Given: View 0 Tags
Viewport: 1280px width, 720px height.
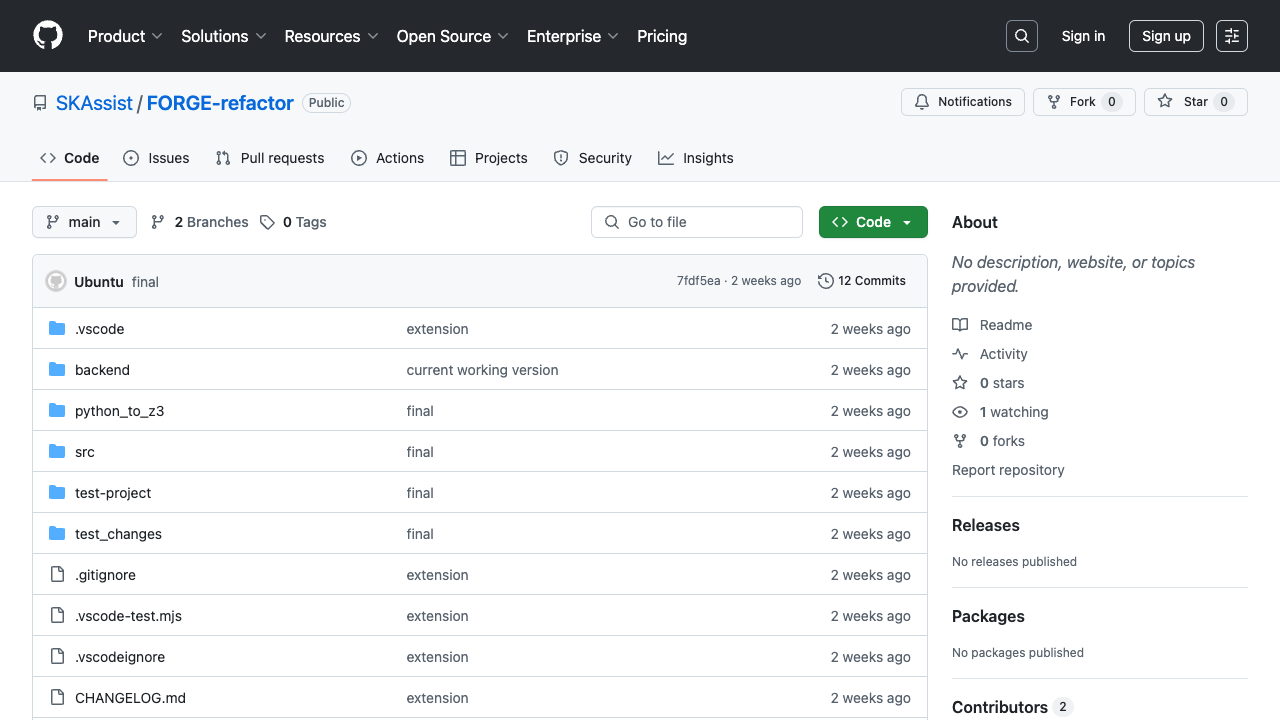Looking at the screenshot, I should click(293, 222).
